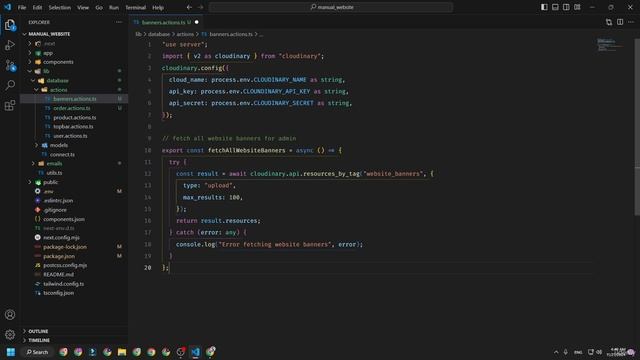The height and width of the screenshot is (360, 640).
Task: Open the Run and Debug view
Action: pos(10,45)
